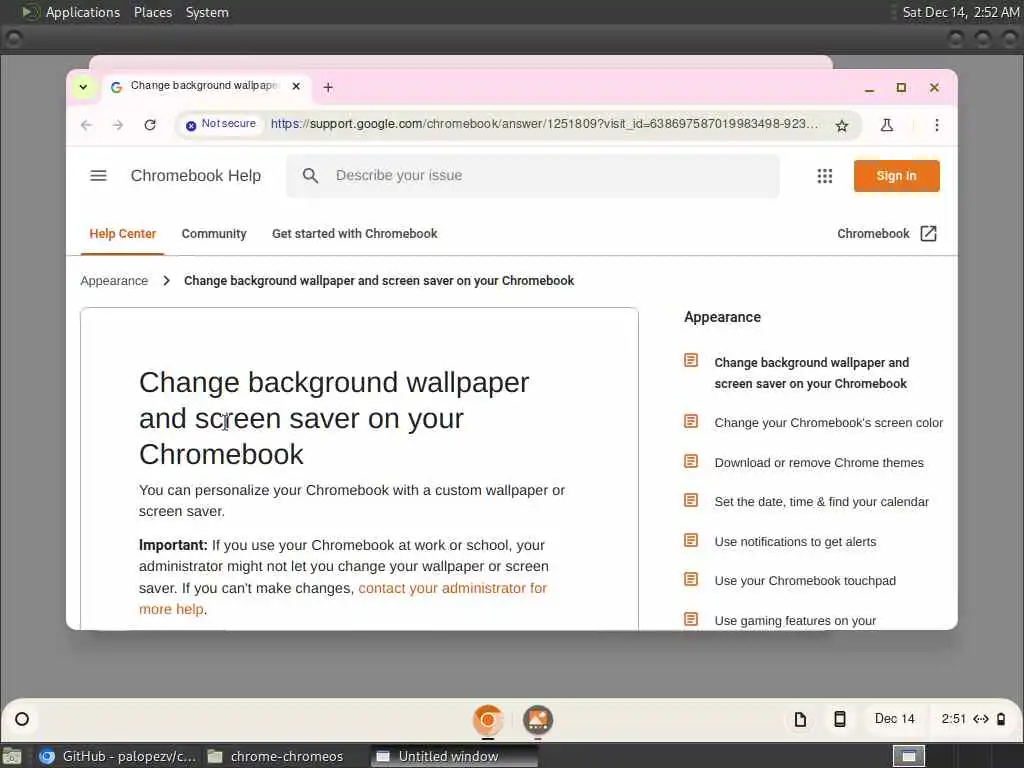Switch to the Help Center tab
This screenshot has width=1024, height=768.
point(123,234)
